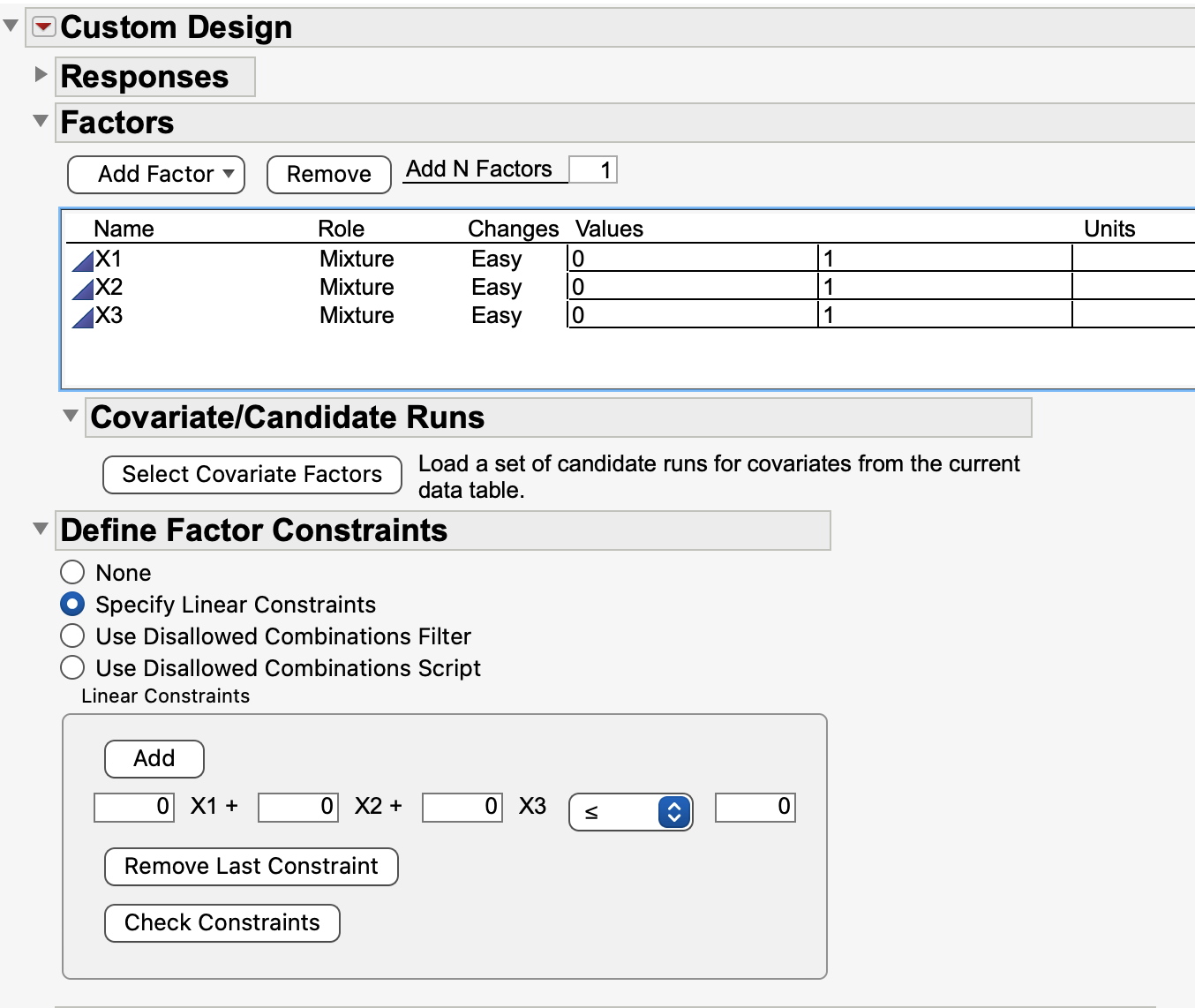Click Select Covariate Factors button
This screenshot has width=1195, height=1008.
252,474
